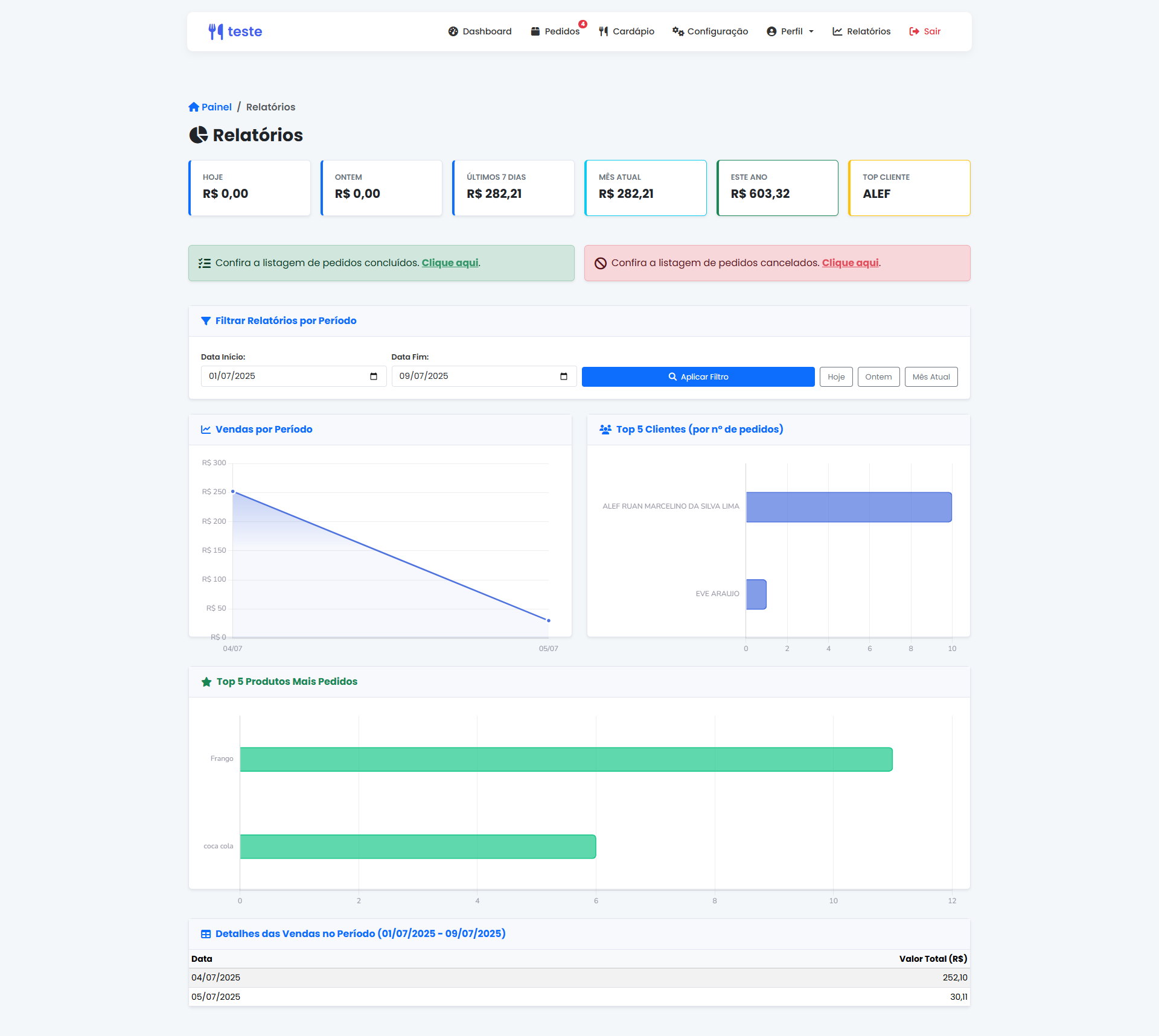Click the 05/07 data point on sales line
Image resolution: width=1159 pixels, height=1036 pixels.
coord(549,620)
